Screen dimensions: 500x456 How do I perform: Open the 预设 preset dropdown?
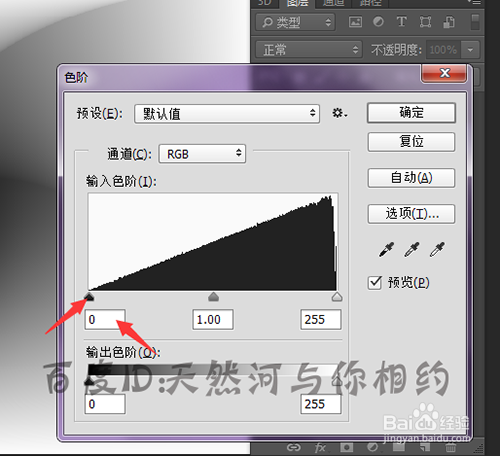click(x=227, y=114)
